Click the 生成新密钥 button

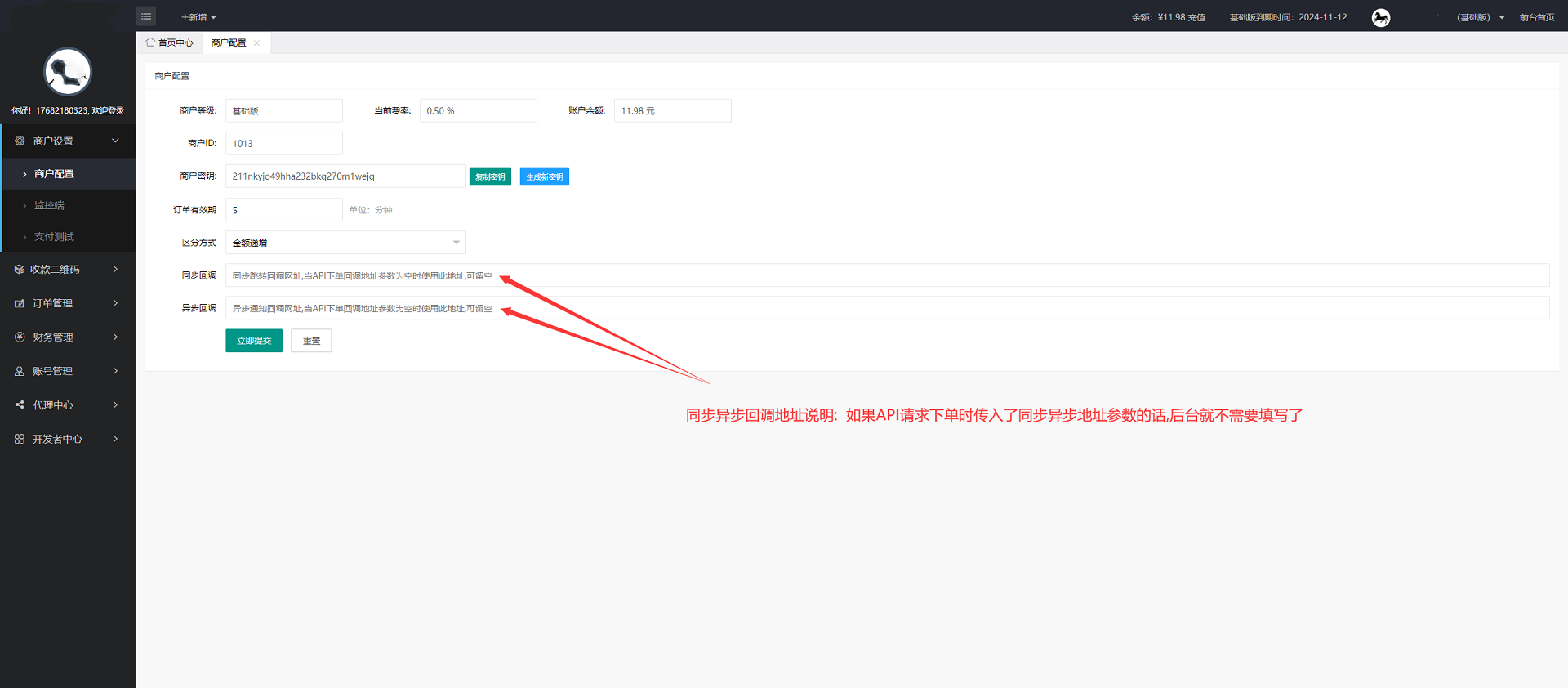click(544, 176)
